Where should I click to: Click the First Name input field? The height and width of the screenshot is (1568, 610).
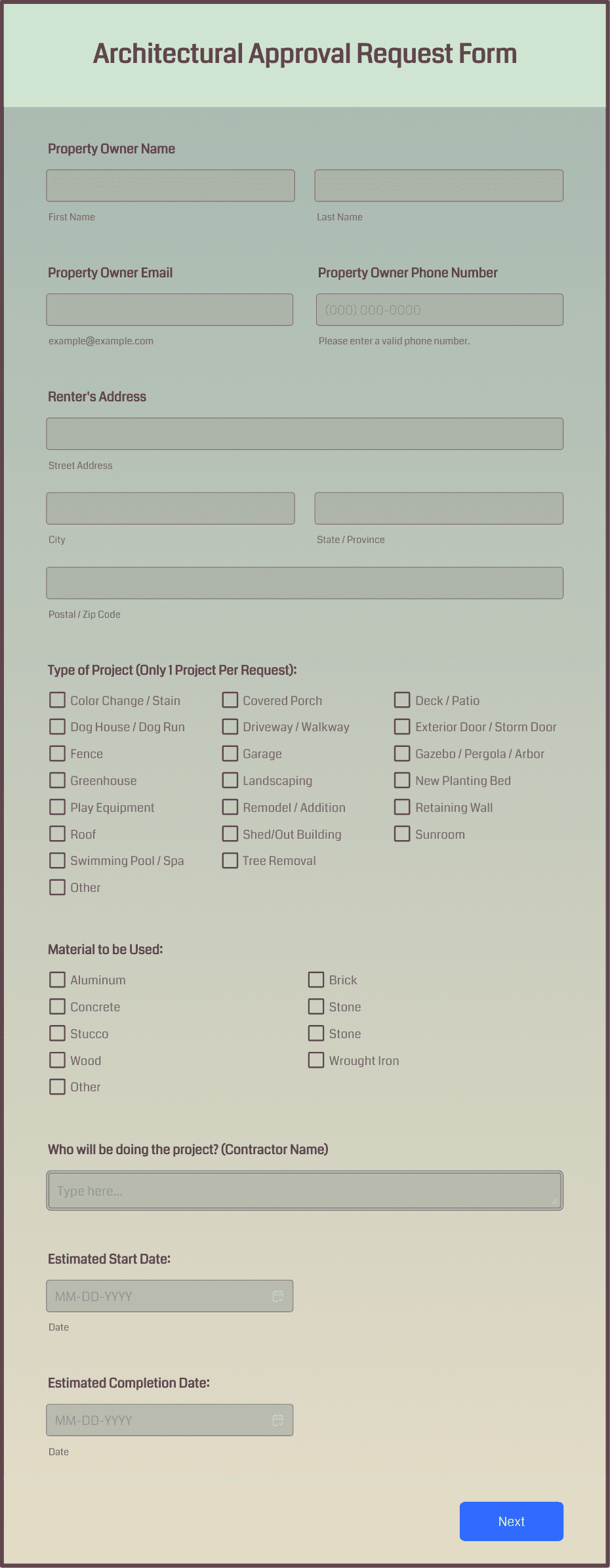click(x=170, y=185)
